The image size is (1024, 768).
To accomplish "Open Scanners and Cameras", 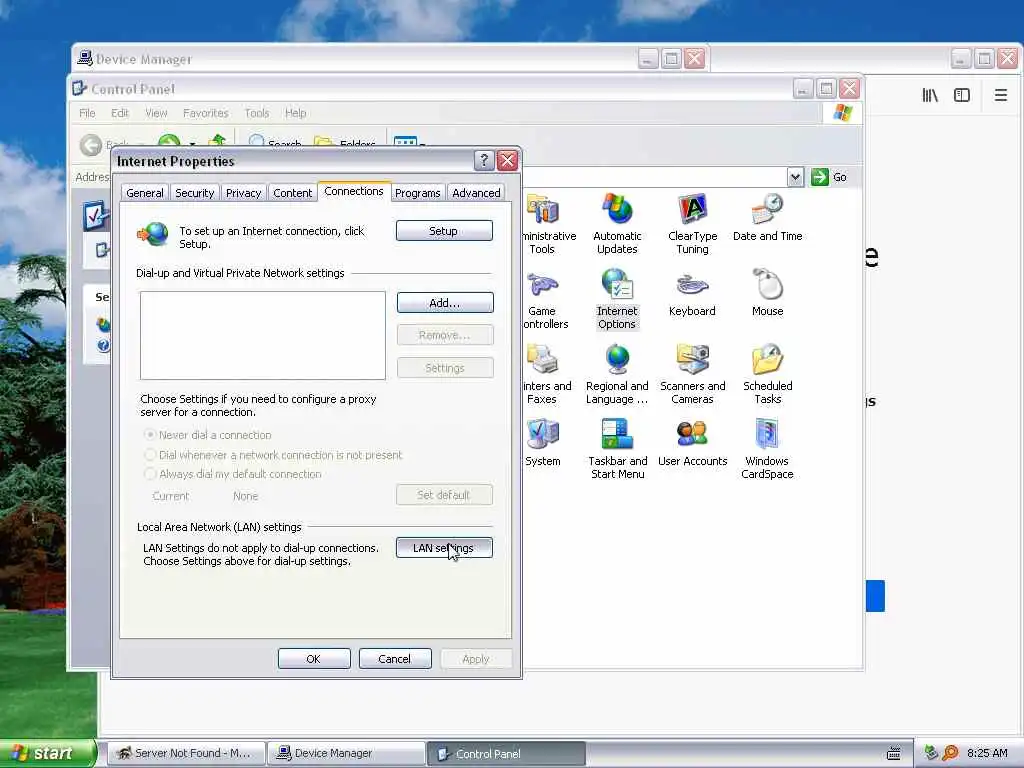I will click(692, 374).
